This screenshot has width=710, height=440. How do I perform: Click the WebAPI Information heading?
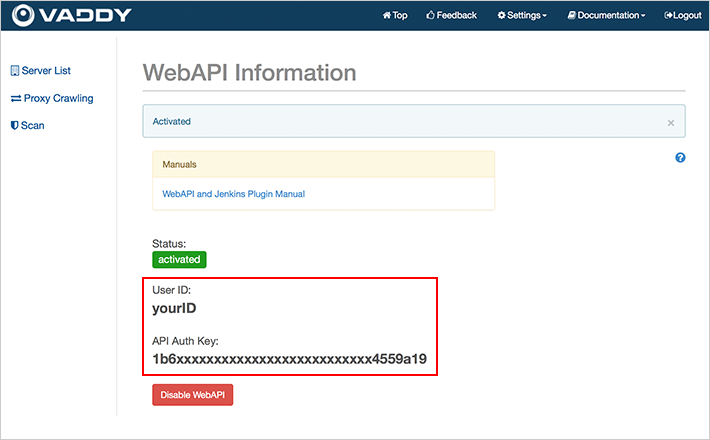click(249, 73)
